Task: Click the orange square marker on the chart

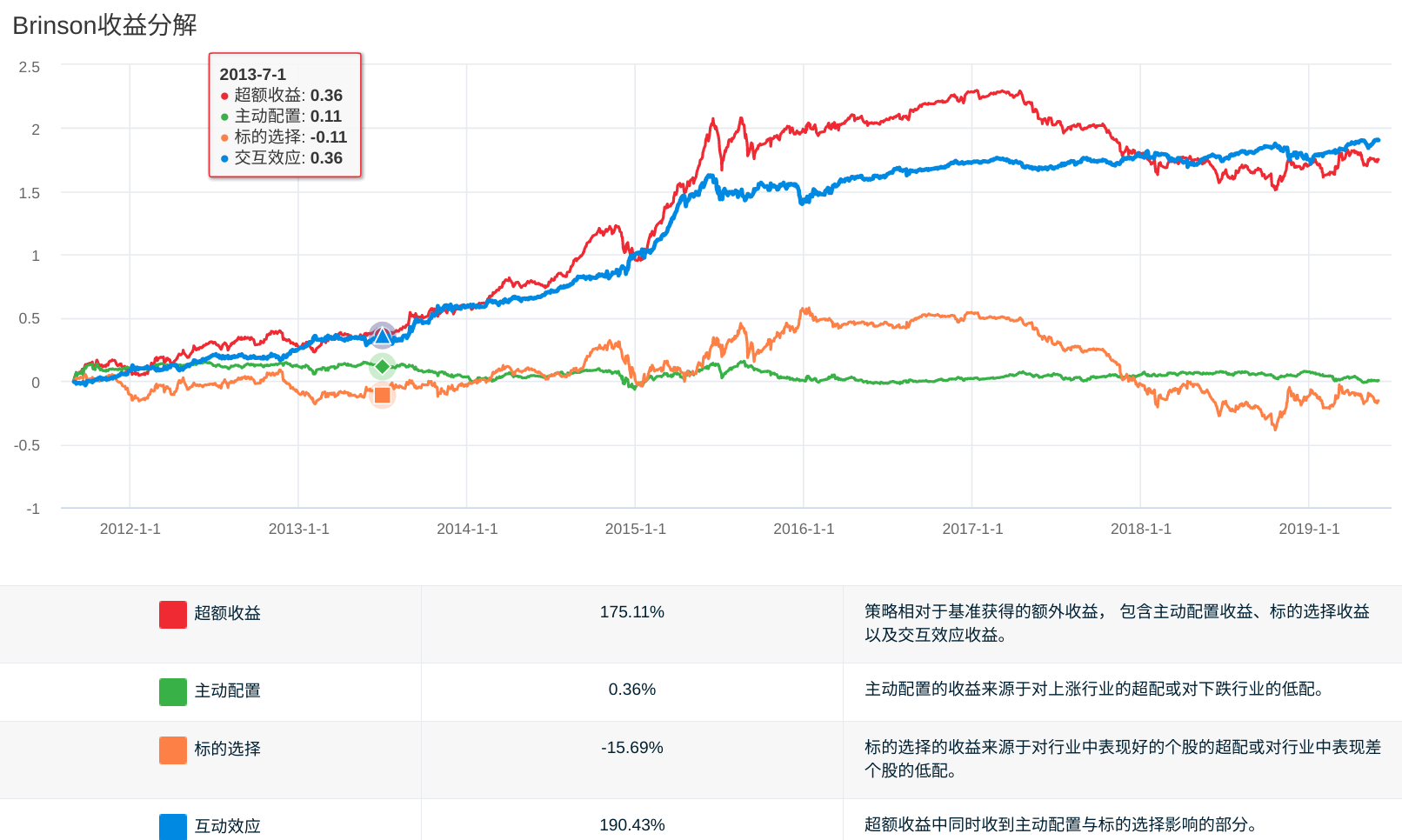Action: (383, 396)
